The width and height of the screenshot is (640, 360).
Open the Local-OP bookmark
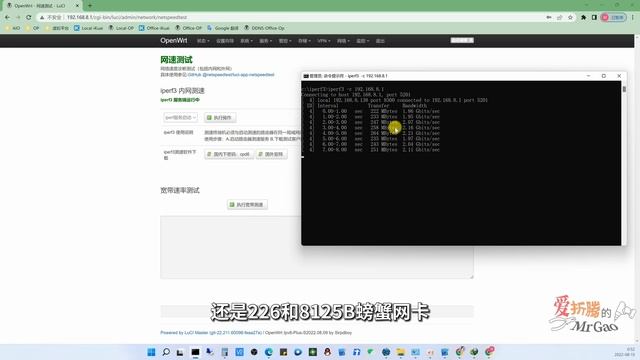click(121, 28)
